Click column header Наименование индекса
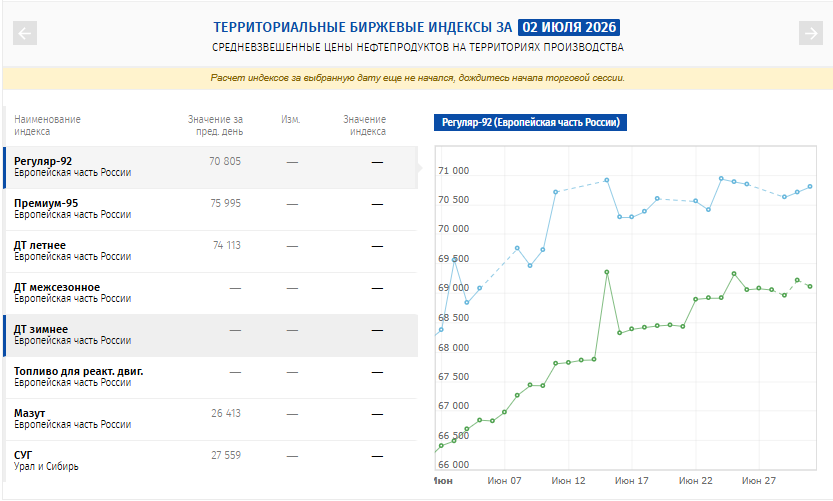This screenshot has height=501, width=833. [x=47, y=125]
